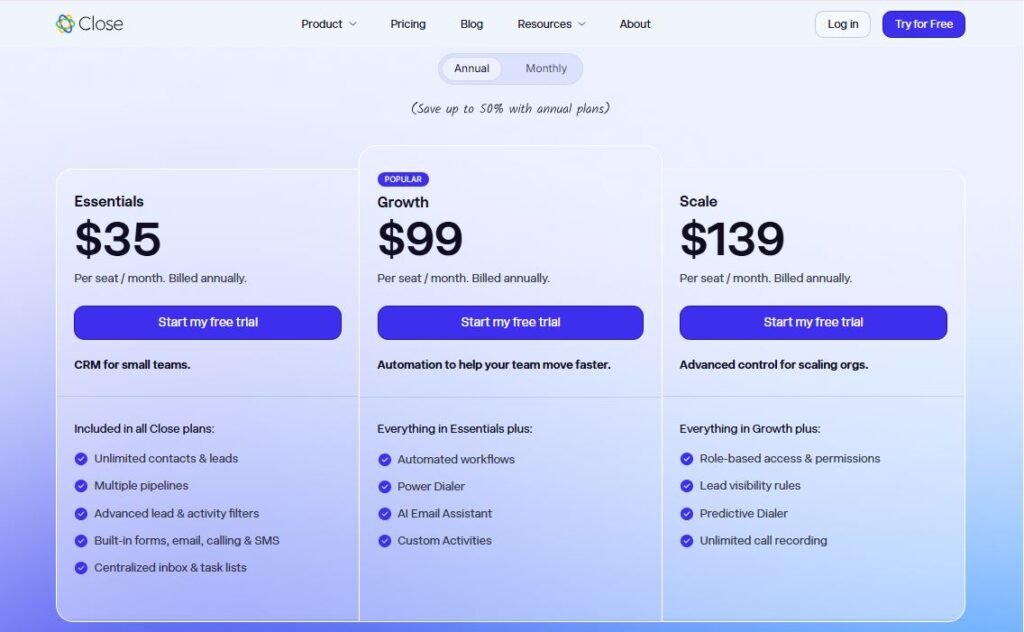The width and height of the screenshot is (1024, 632).
Task: Switch billing to Monthly
Action: (545, 68)
